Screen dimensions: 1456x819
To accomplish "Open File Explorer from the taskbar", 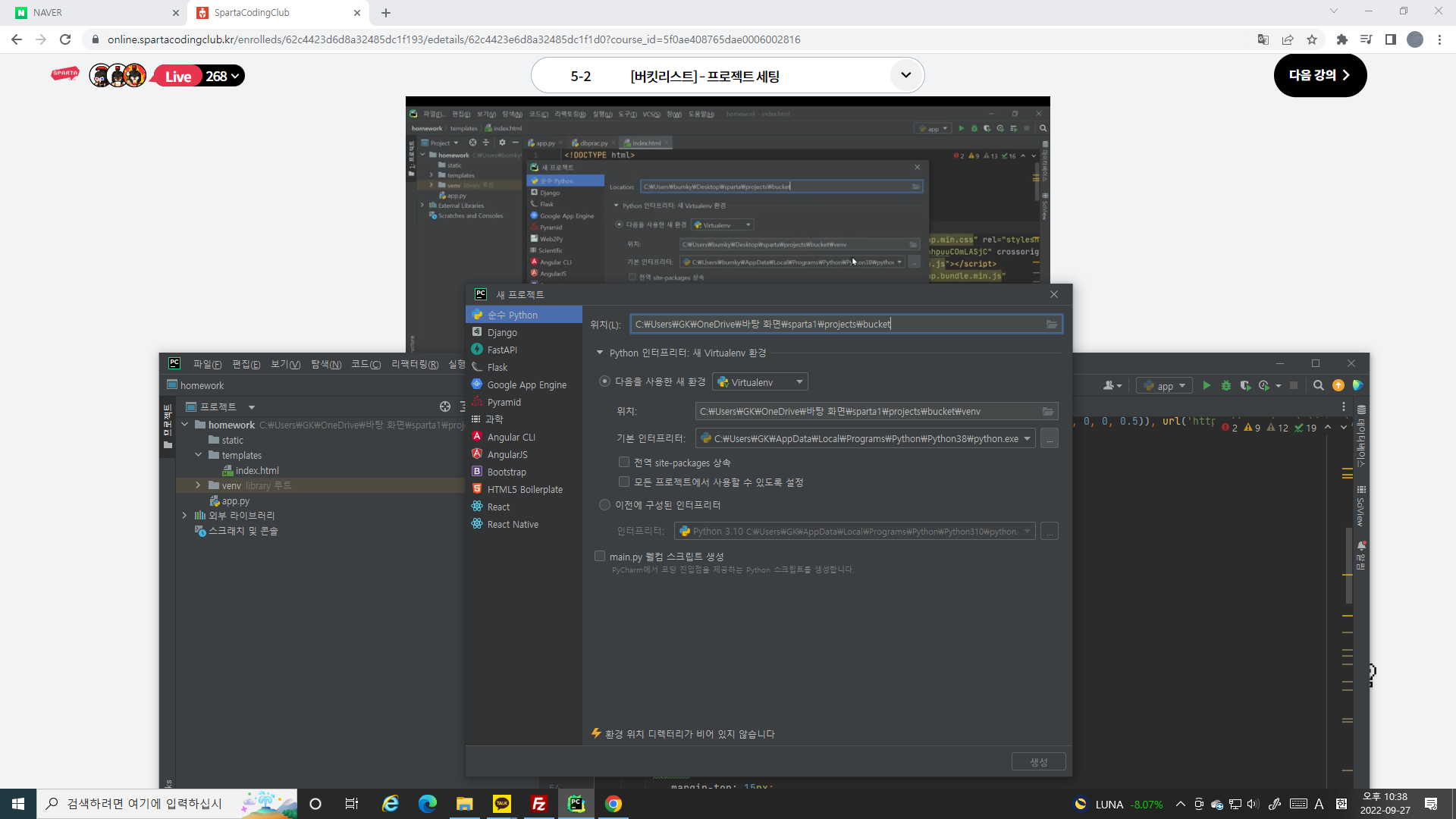I will click(465, 804).
